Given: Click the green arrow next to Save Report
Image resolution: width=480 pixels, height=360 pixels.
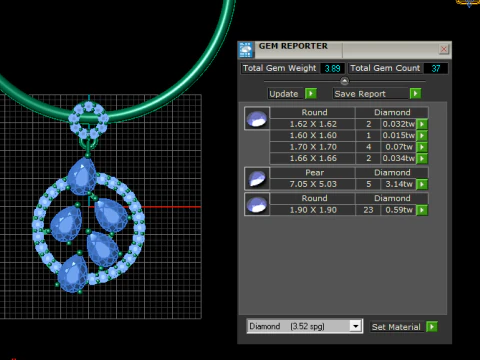Looking at the screenshot, I should coord(415,94).
